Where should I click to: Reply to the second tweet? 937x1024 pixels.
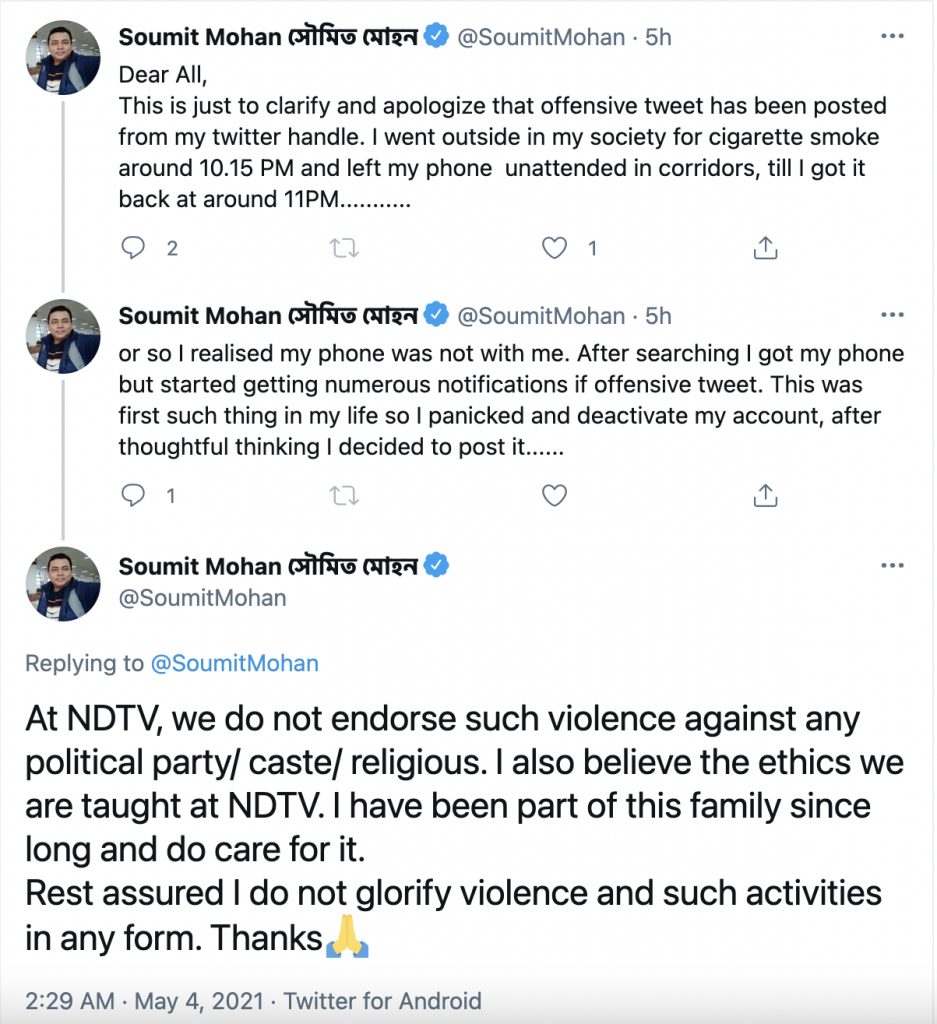click(133, 496)
